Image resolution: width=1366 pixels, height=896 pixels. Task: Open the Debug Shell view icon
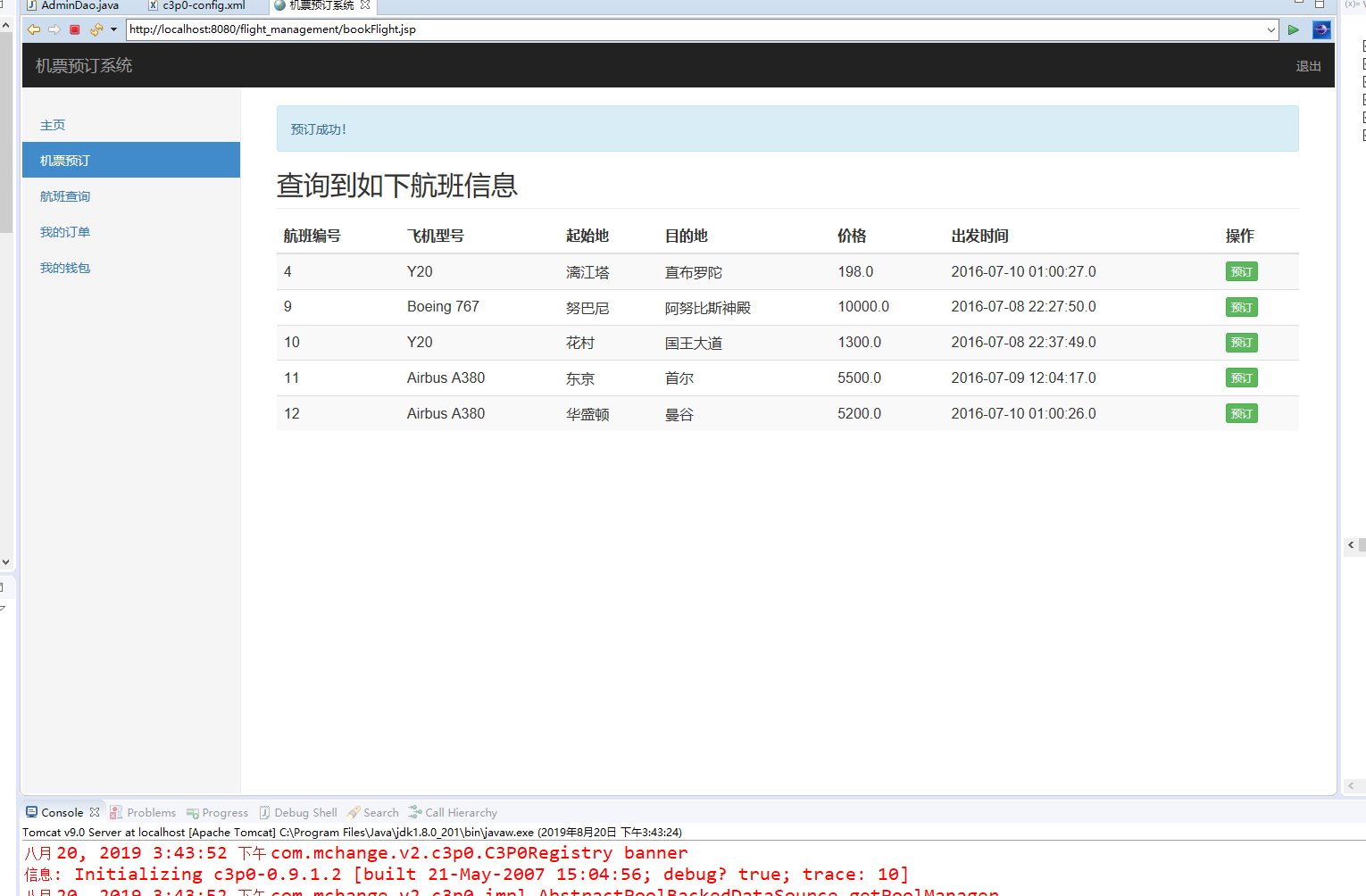click(264, 812)
